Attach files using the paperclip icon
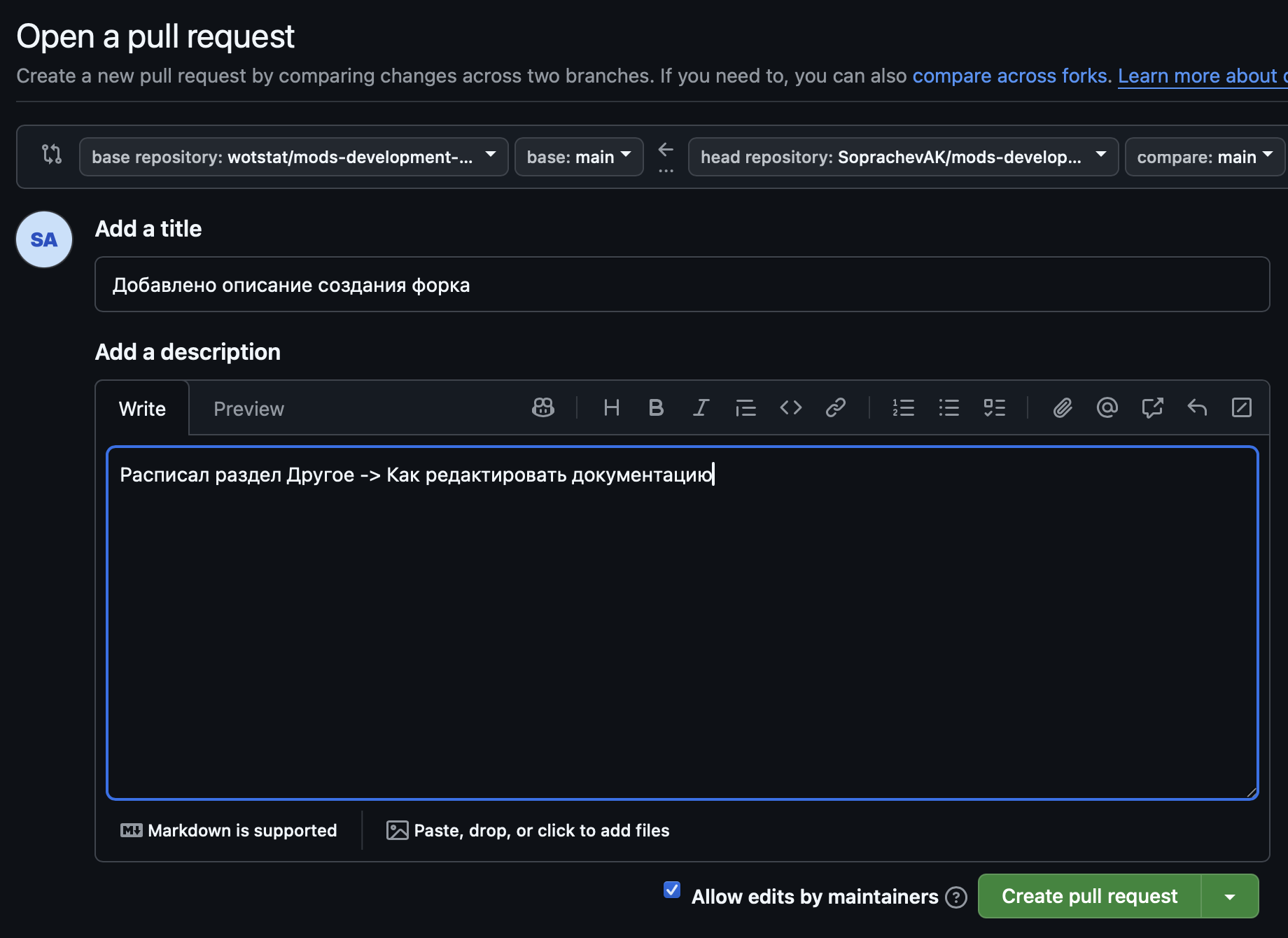Screen dimensions: 1288x938 pyautogui.click(x=1063, y=408)
